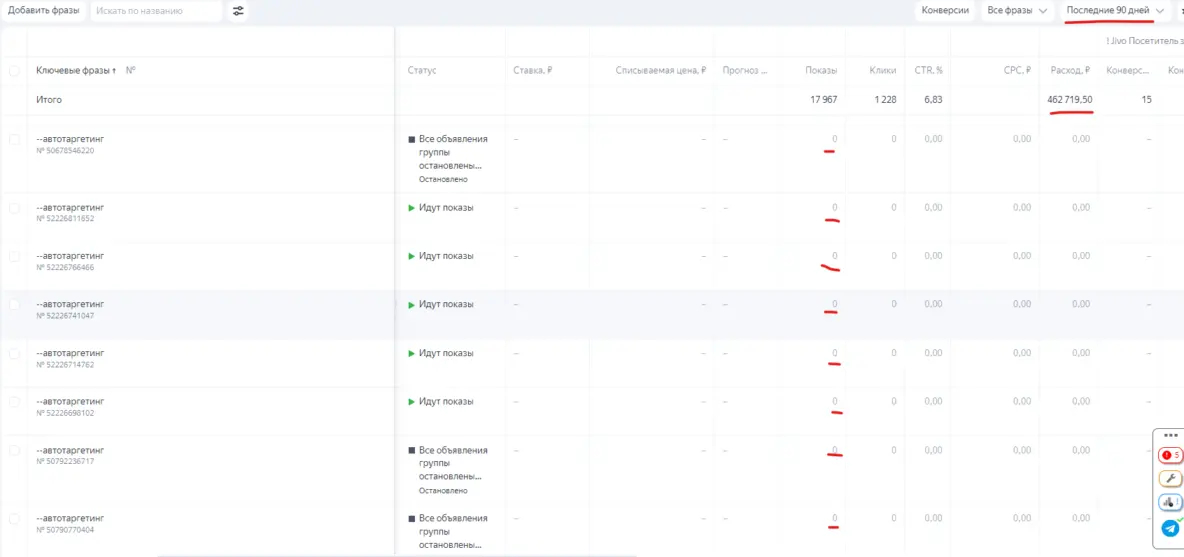Sort by 'Списываемая цена, ₽' column header
This screenshot has width=1184, height=557.
pyautogui.click(x=660, y=70)
